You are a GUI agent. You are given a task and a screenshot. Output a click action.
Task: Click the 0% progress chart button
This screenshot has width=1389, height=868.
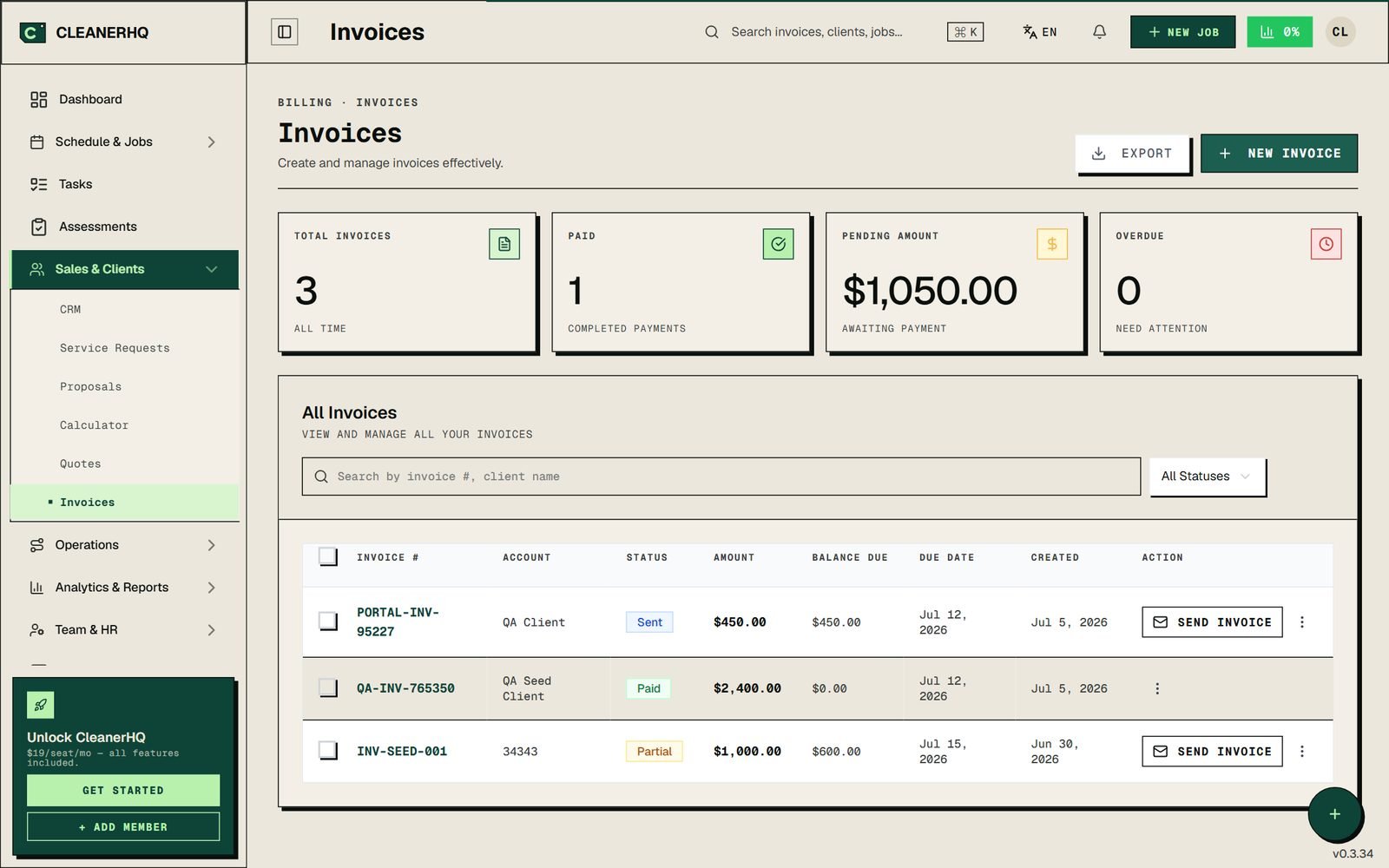(x=1280, y=32)
